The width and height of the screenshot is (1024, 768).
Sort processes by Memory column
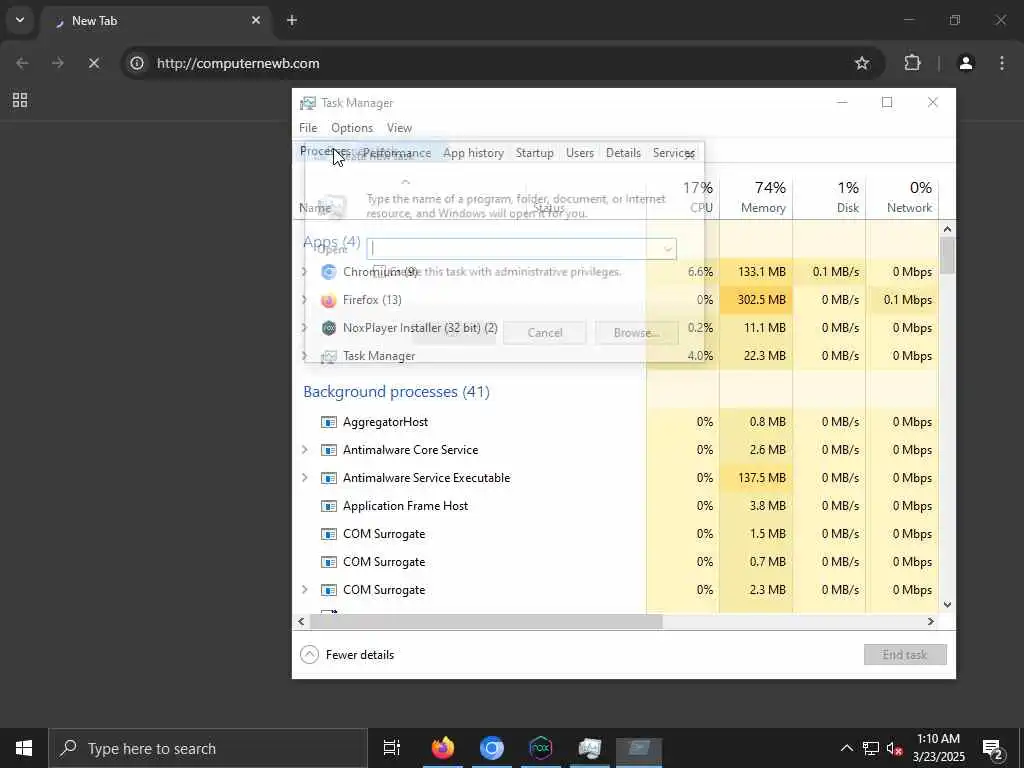pos(756,197)
